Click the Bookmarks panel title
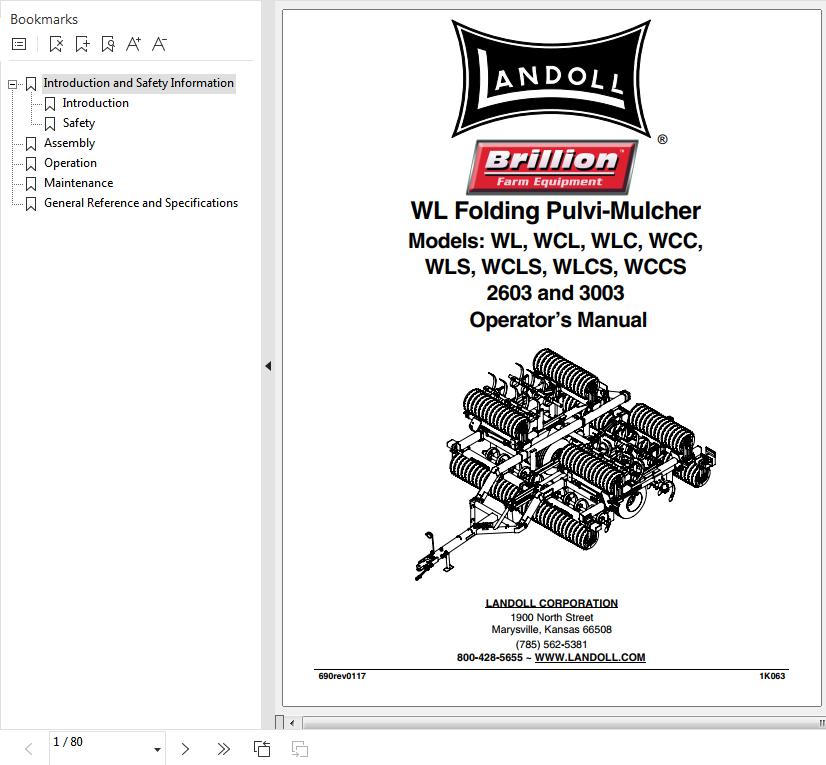Viewport: 826px width, 765px height. tap(44, 19)
